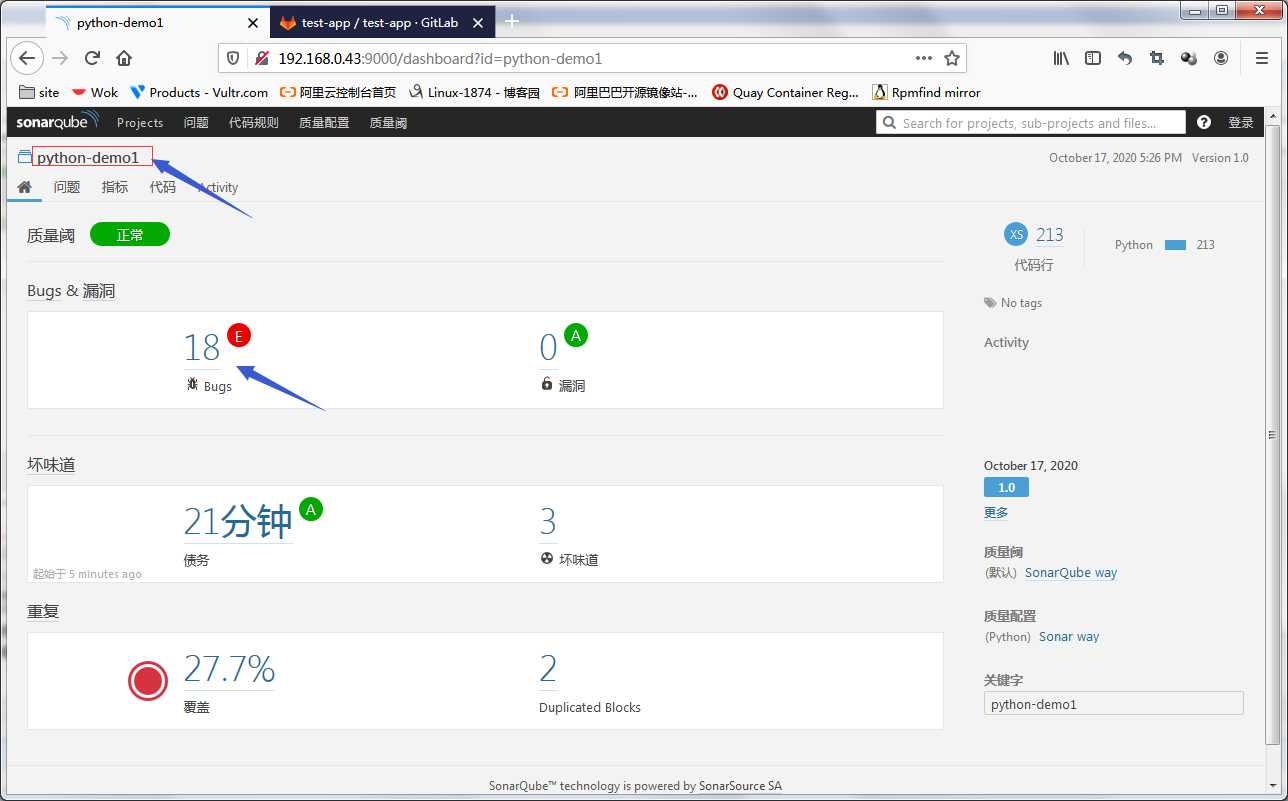
Task: Click the Bugs bug icon
Action: [193, 384]
